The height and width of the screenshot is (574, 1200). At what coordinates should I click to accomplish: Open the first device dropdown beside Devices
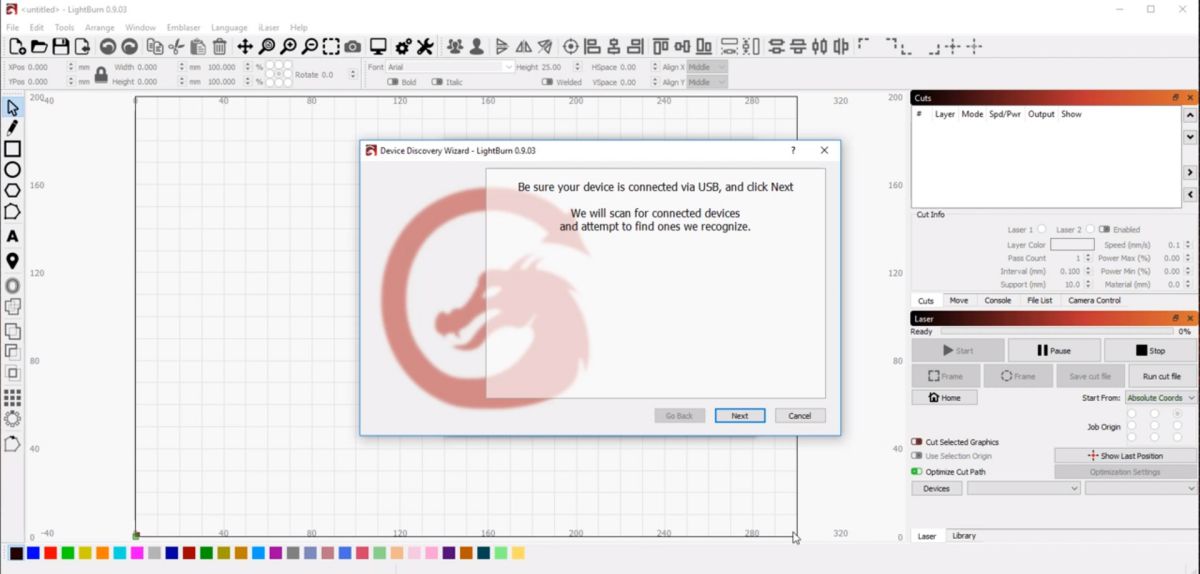(1024, 488)
